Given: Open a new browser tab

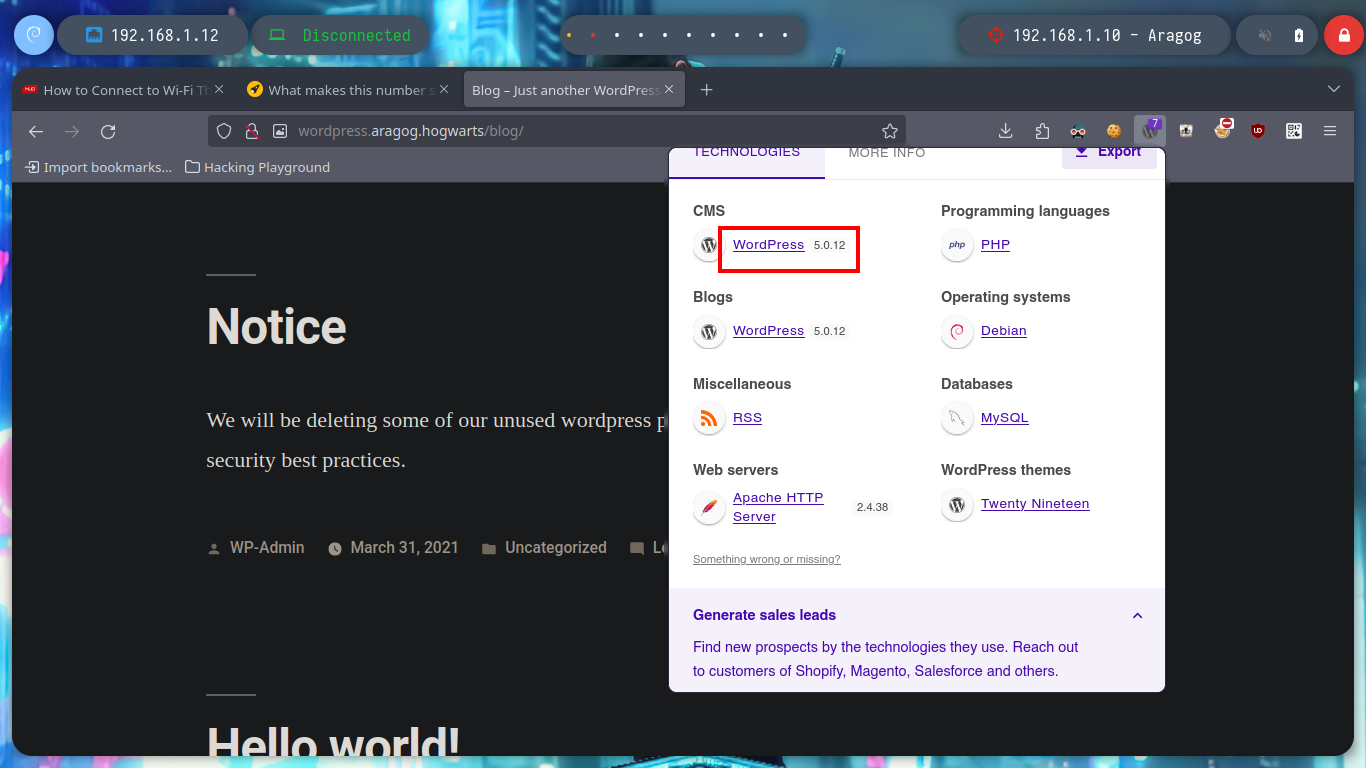Looking at the screenshot, I should (706, 90).
